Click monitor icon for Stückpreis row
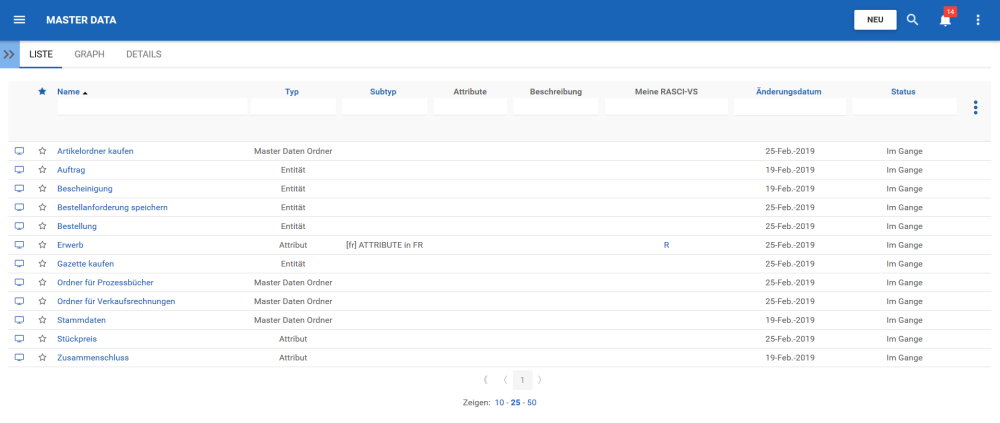 point(19,339)
